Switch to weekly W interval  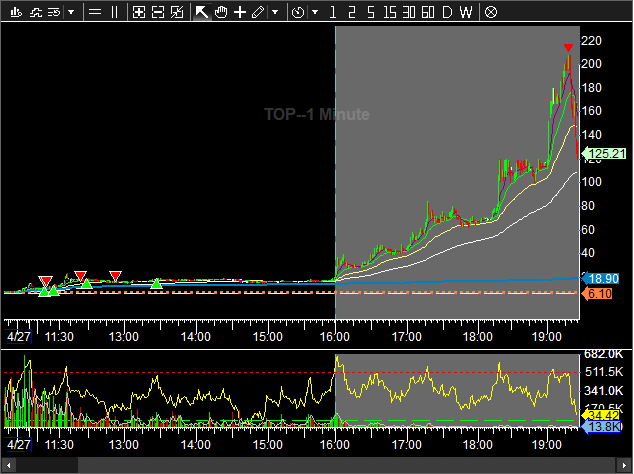click(x=466, y=13)
